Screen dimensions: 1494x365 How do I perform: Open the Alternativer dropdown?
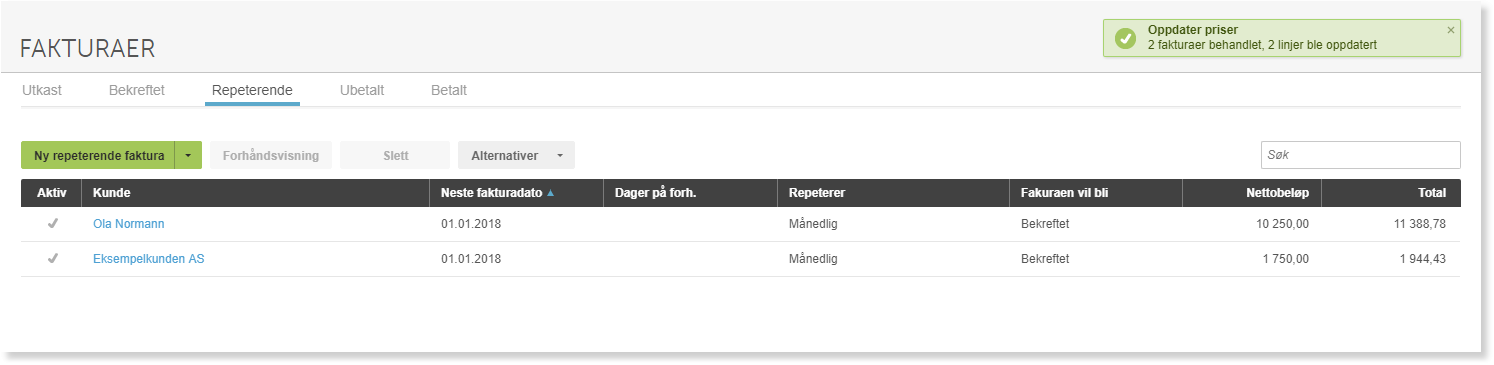[x=516, y=155]
